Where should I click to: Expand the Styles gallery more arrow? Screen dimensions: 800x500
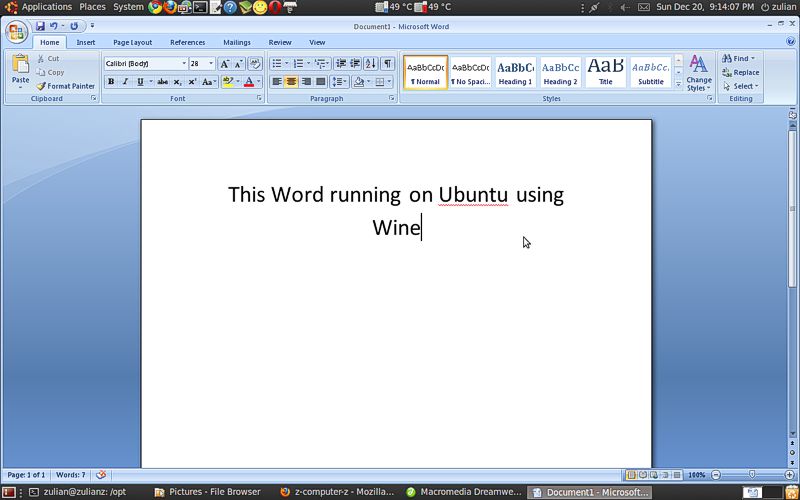point(679,84)
